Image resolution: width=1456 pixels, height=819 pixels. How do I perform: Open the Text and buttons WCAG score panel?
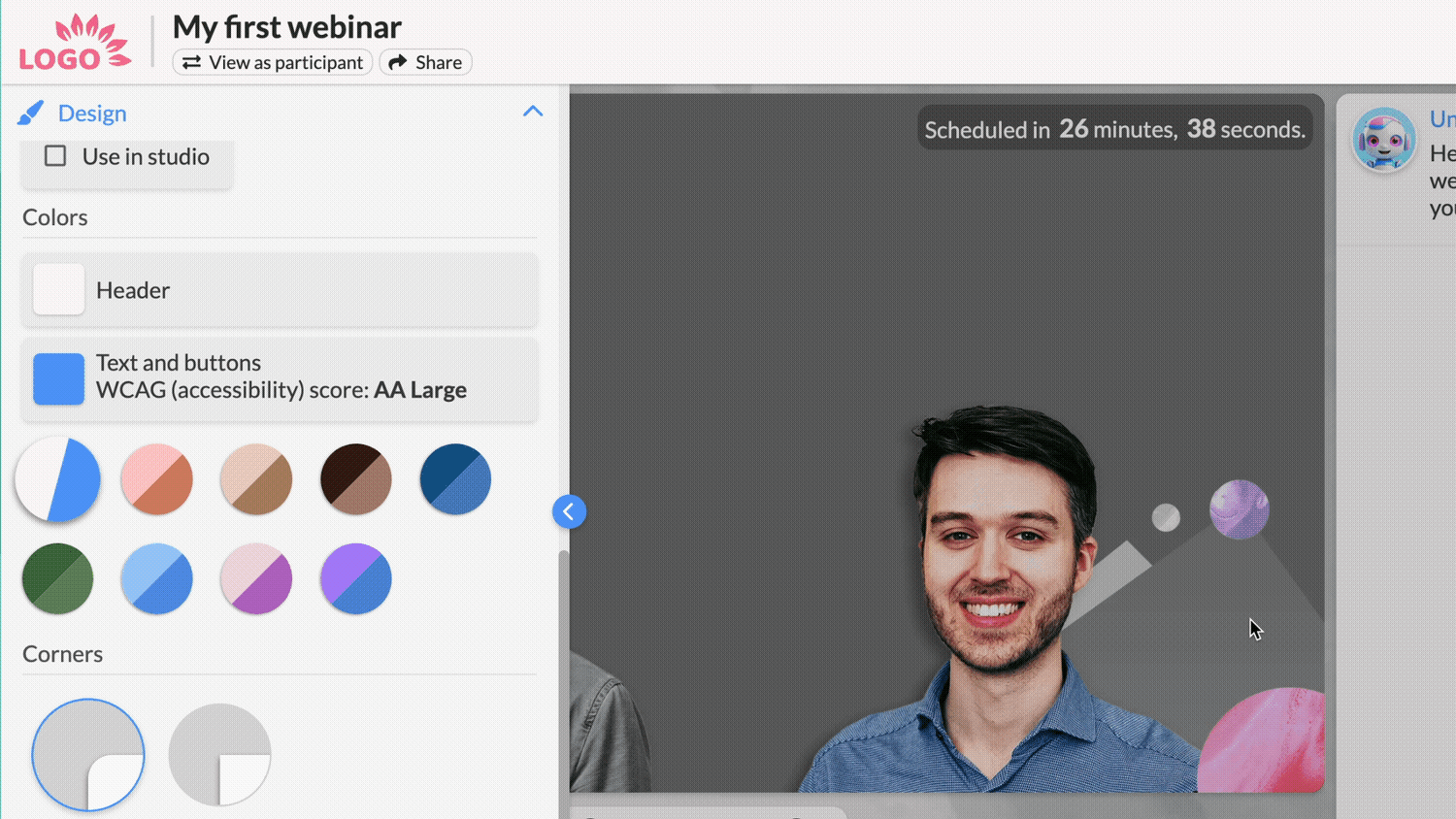click(281, 379)
